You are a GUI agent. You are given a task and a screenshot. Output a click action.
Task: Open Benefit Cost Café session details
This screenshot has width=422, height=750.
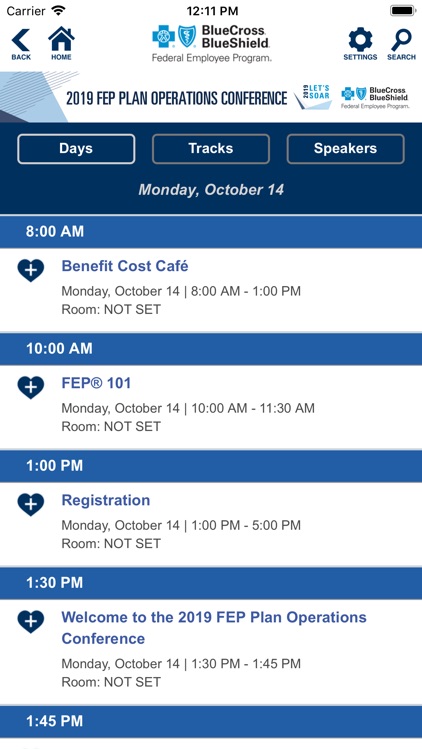[x=125, y=266]
